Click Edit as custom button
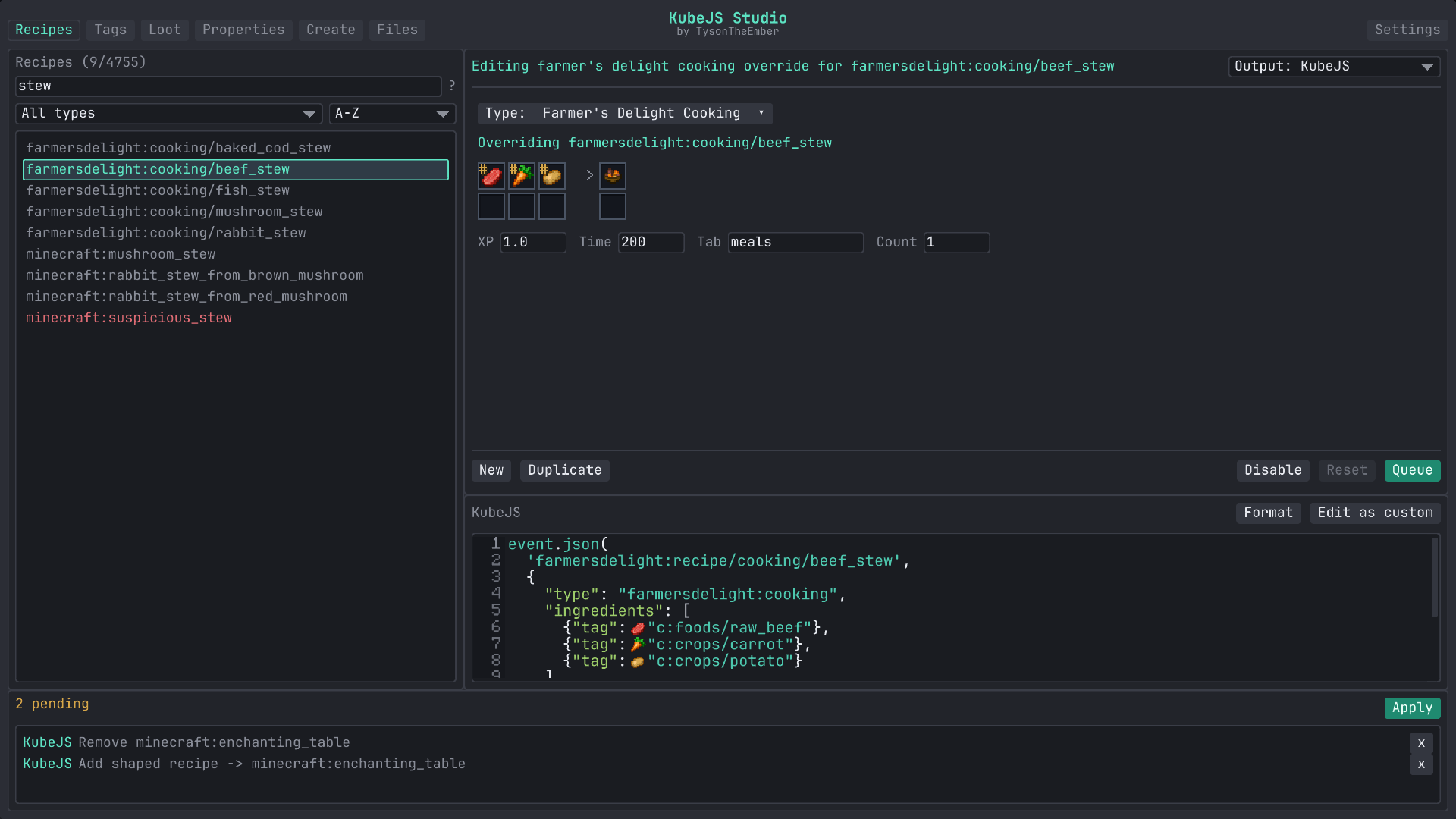The height and width of the screenshot is (819, 1456). 1376,513
